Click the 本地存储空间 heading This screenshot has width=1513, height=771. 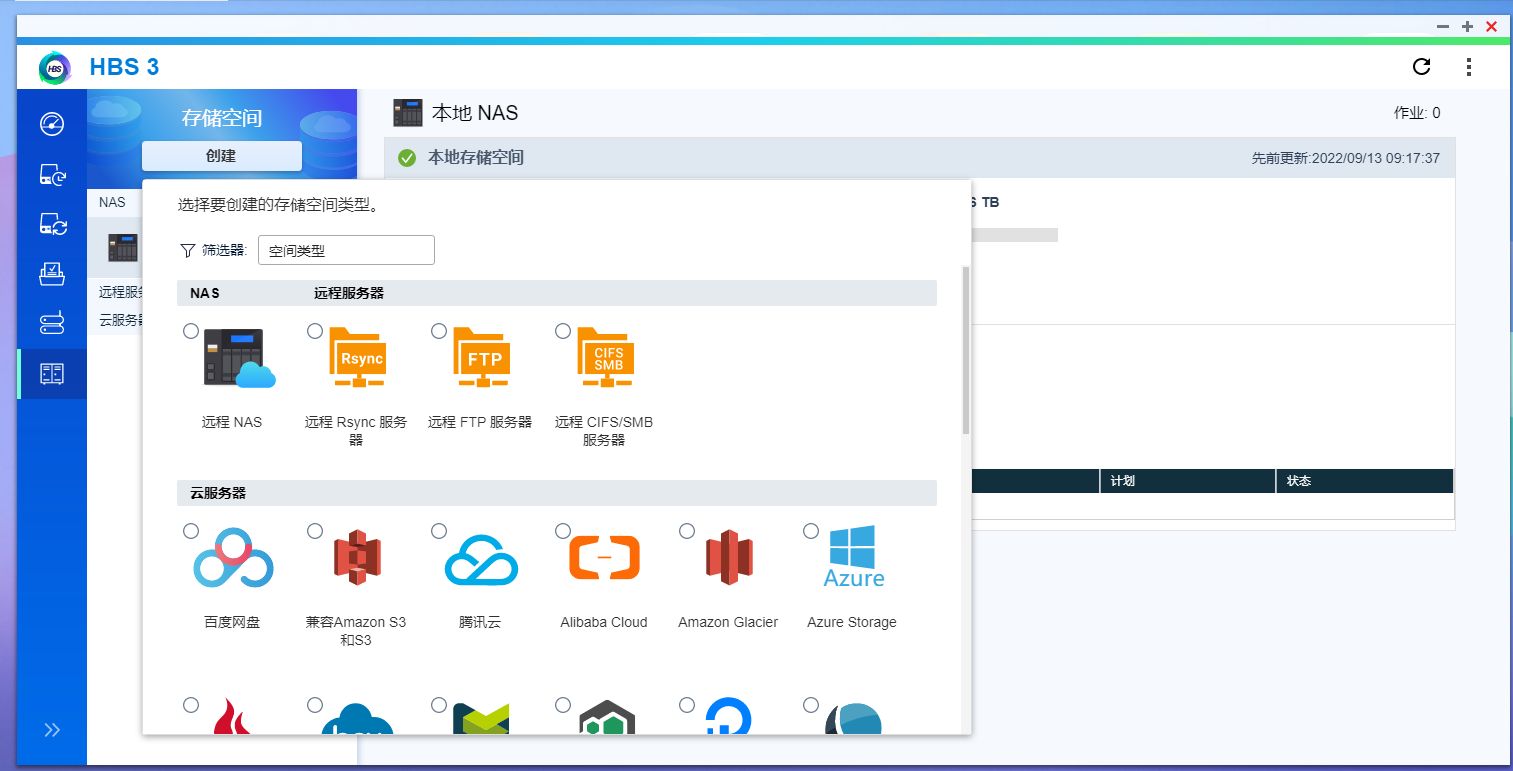(x=476, y=158)
